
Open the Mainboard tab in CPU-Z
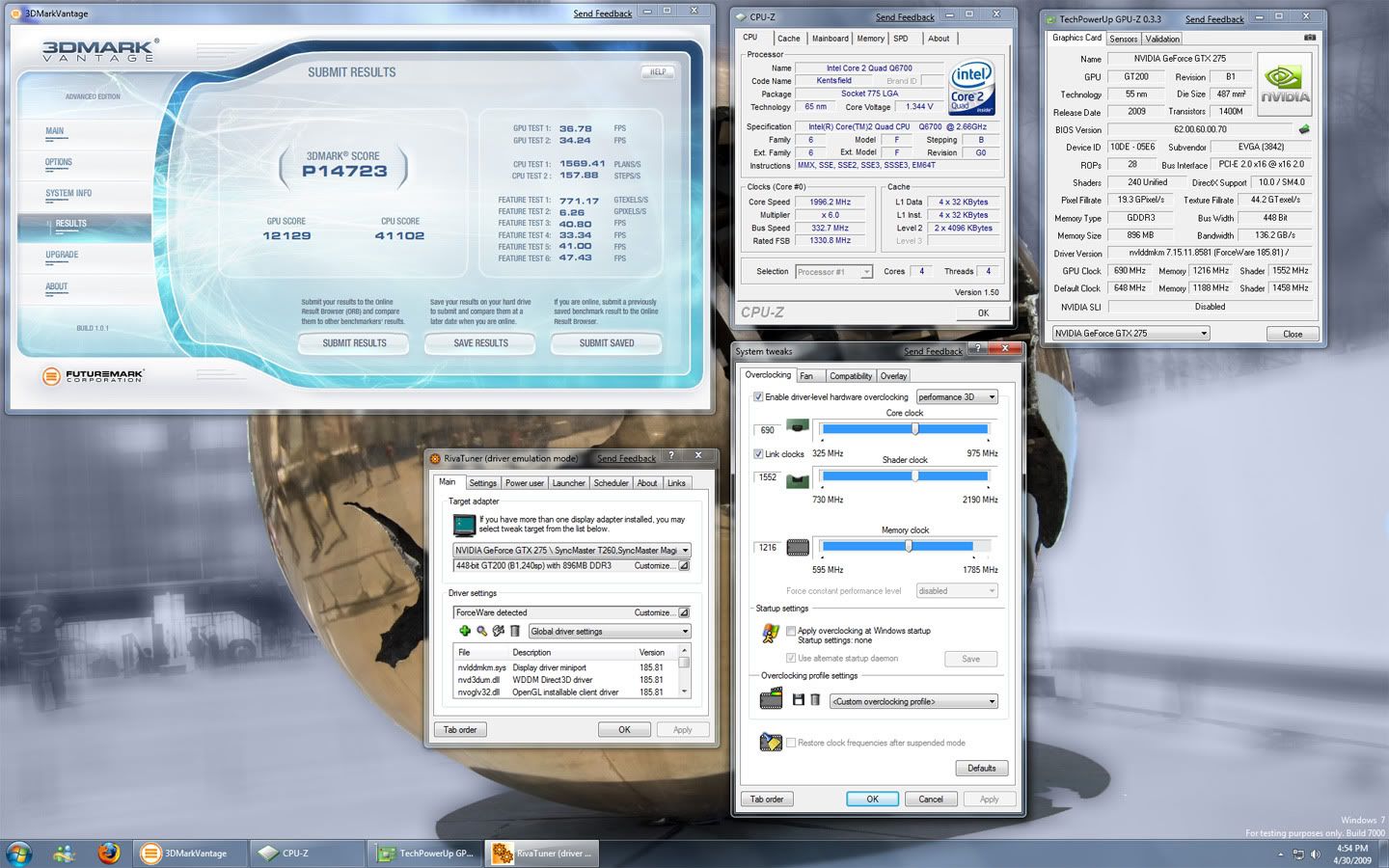coord(830,39)
